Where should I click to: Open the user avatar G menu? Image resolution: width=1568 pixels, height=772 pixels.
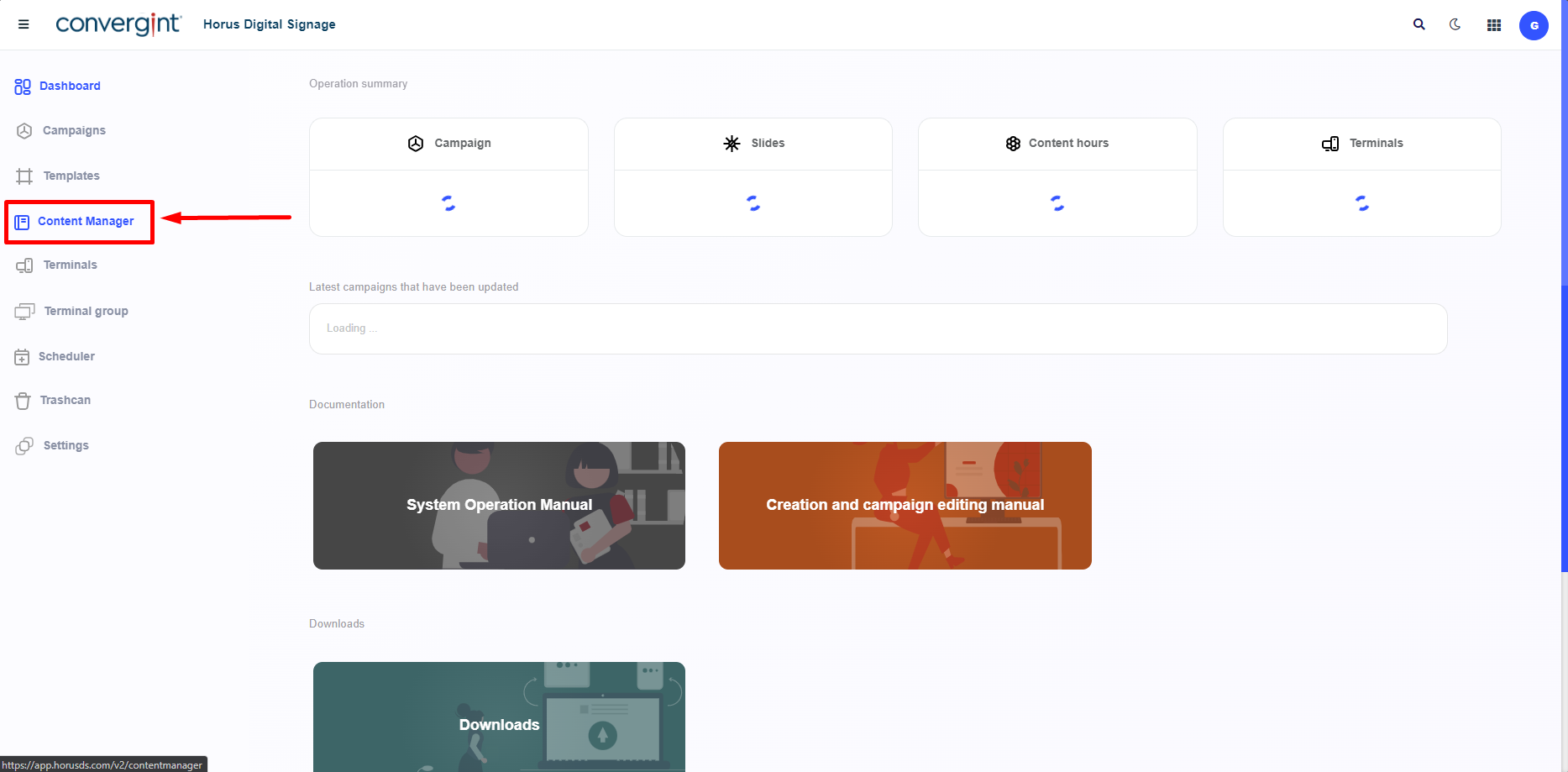point(1533,25)
